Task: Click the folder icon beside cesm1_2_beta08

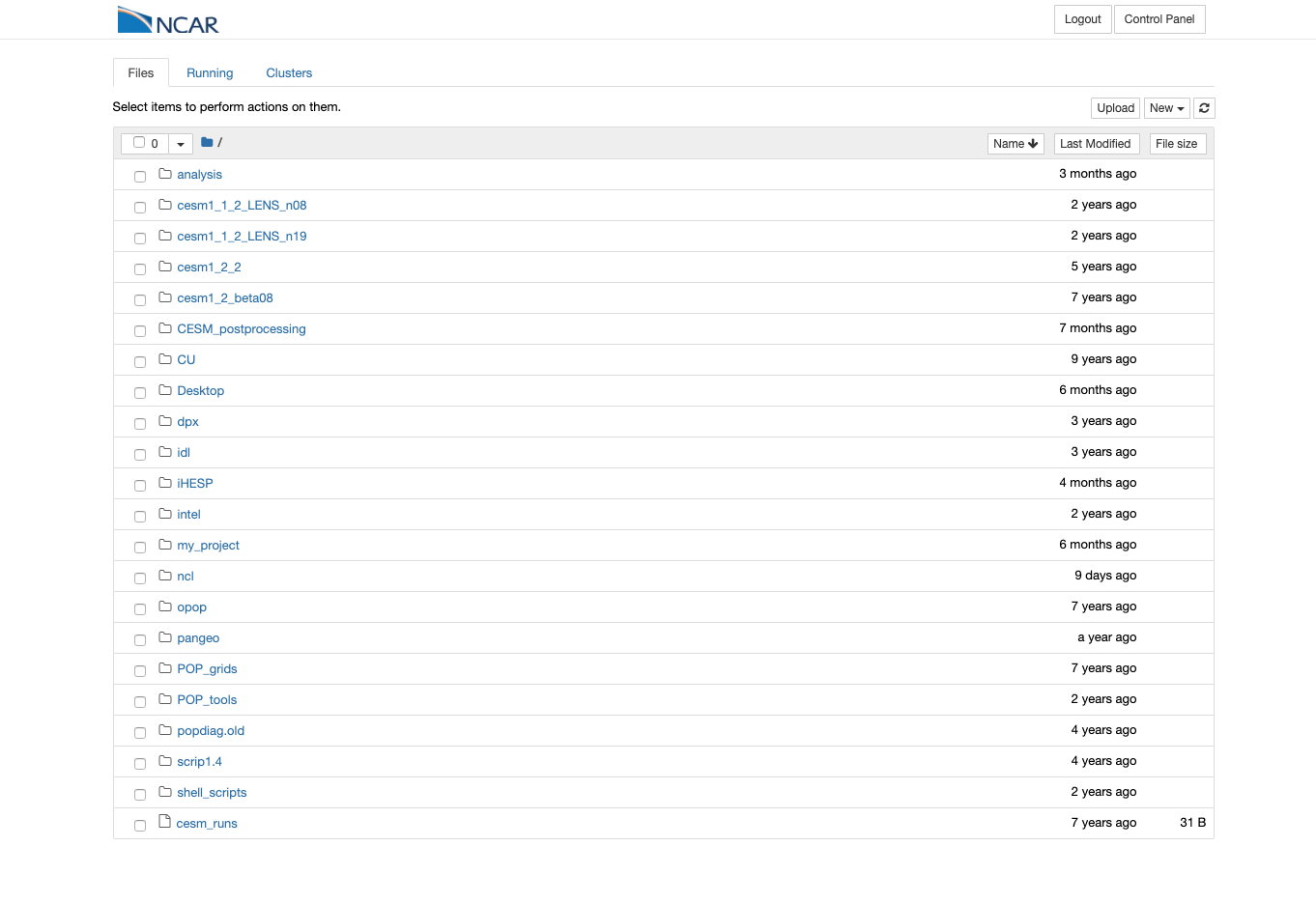Action: click(x=165, y=297)
